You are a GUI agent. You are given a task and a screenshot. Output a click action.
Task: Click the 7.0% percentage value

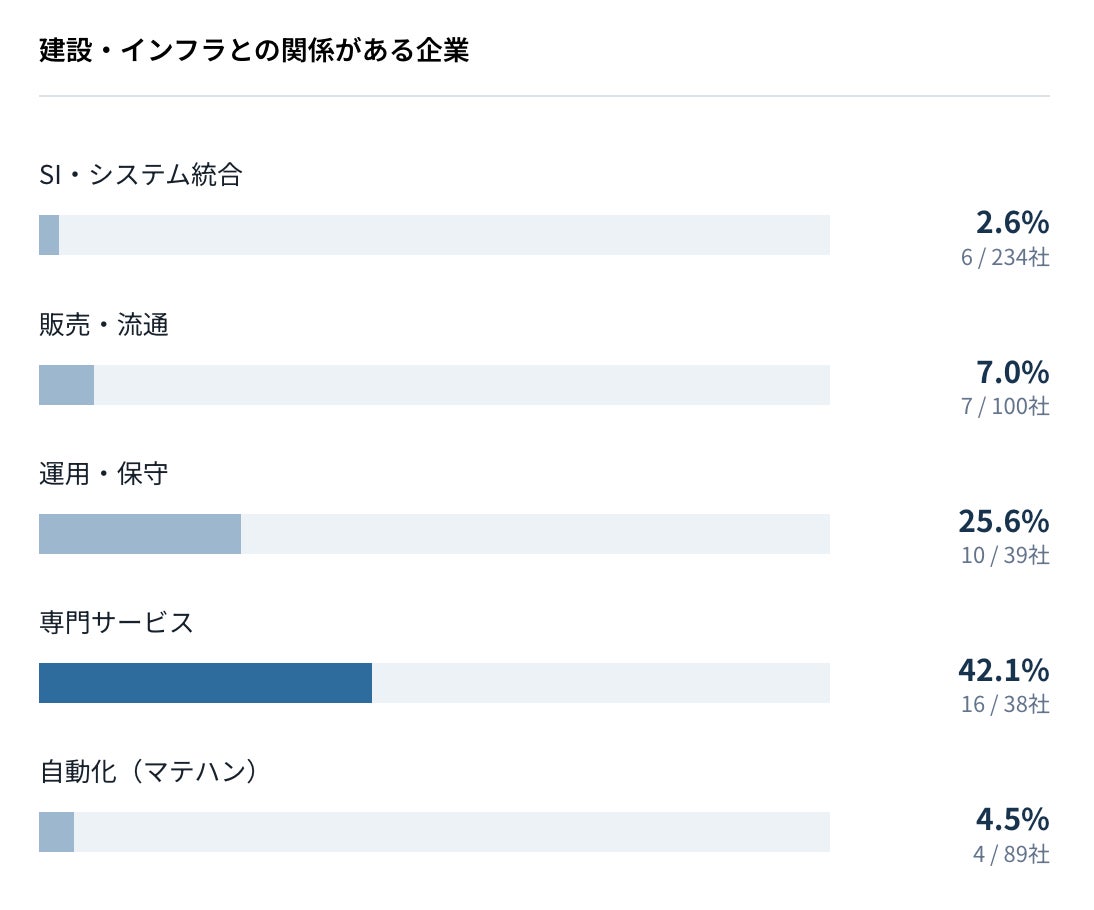coord(1012,372)
